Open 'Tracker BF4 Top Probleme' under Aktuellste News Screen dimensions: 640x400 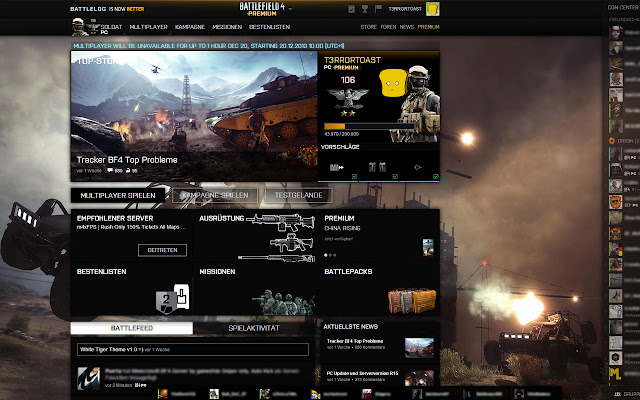[355, 341]
